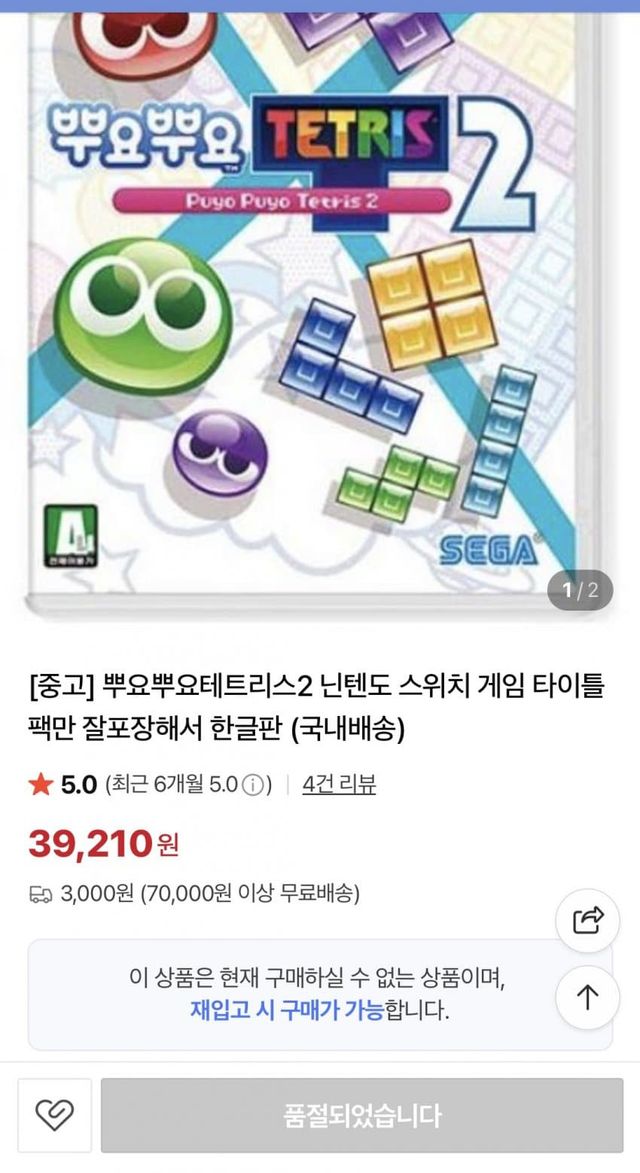
Task: Click the 39,210원 price
Action: click(x=104, y=844)
